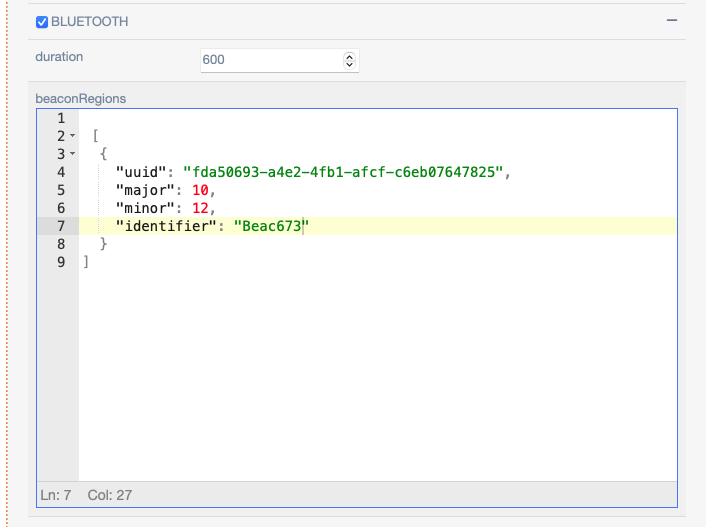Viewport: 706px width, 527px height.
Task: Increase duration with the stepper up arrow
Action: coord(349,56)
